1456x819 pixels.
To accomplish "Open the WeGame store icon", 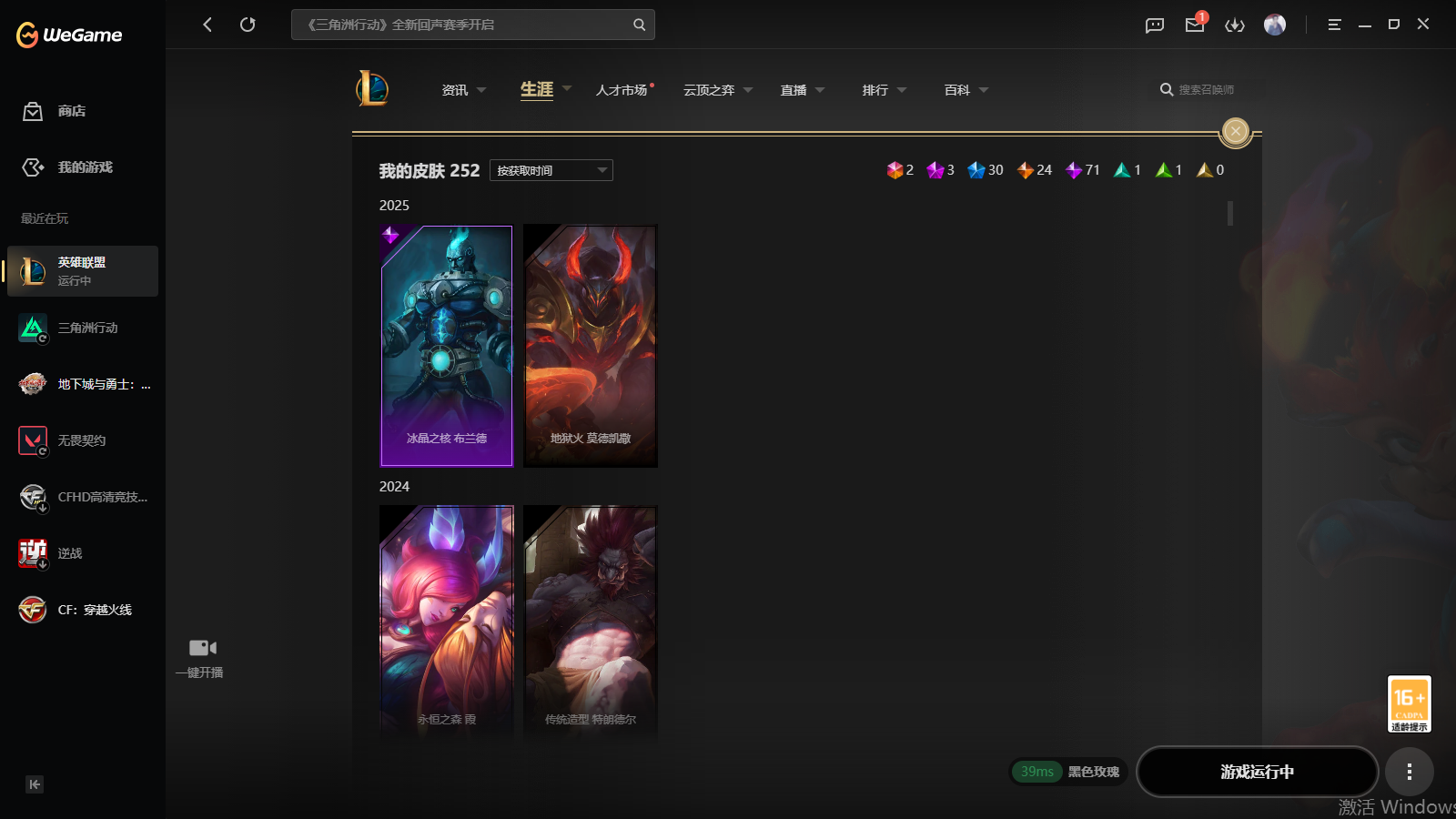I will 33,111.
